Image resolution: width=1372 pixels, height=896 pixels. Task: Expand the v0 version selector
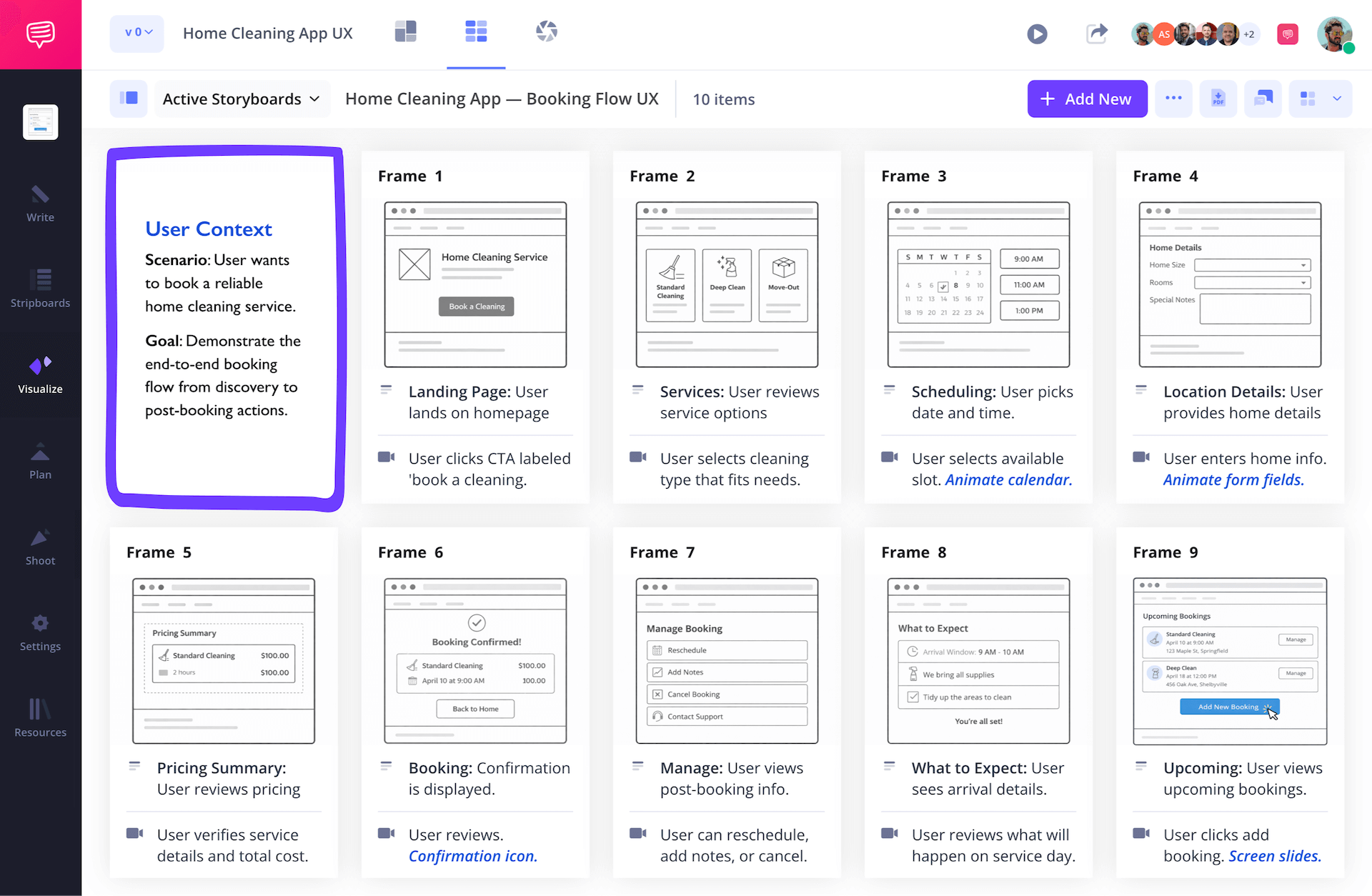(136, 32)
